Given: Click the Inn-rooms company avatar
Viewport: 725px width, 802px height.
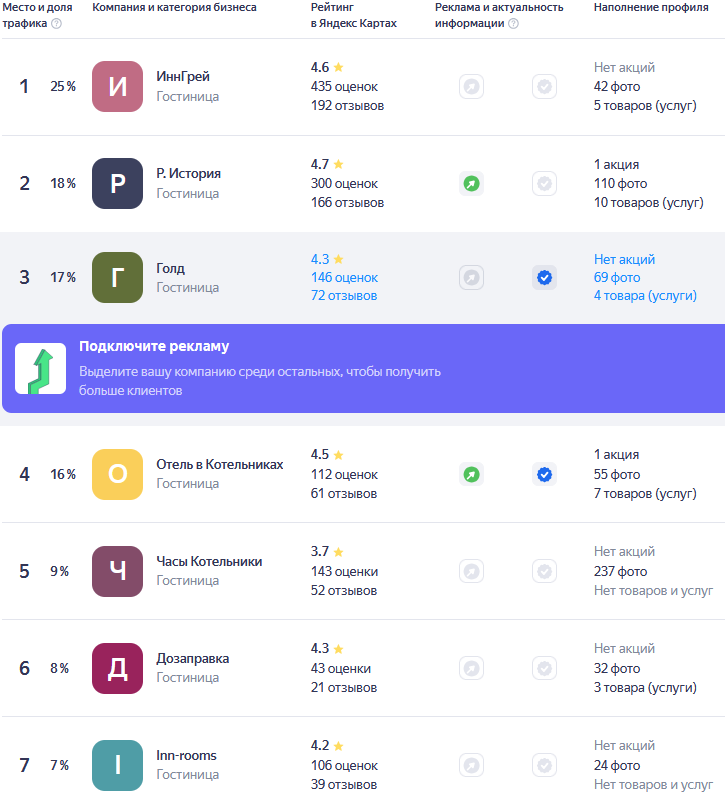Looking at the screenshot, I should (117, 765).
